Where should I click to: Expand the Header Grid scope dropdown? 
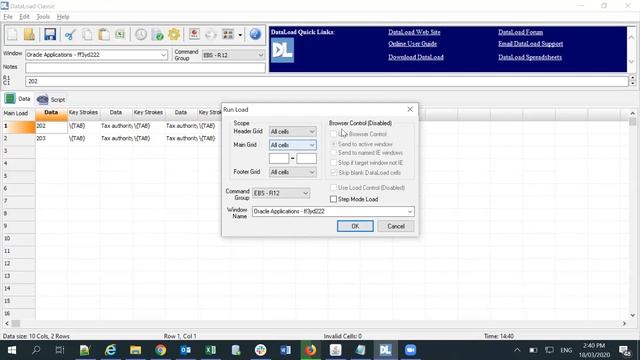coord(312,131)
